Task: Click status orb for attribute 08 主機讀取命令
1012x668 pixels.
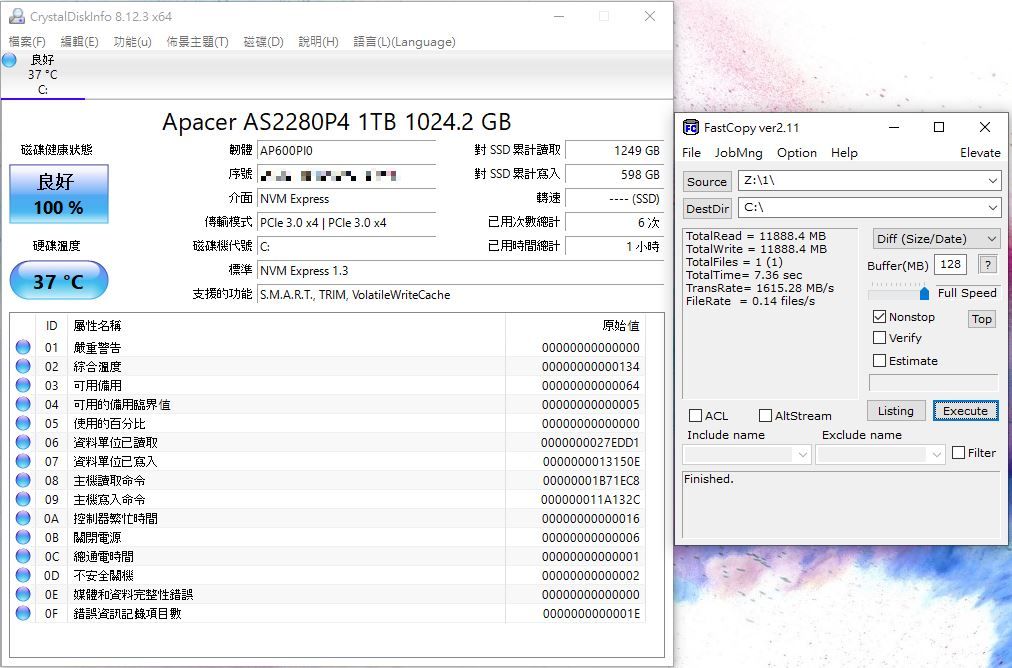Action: [23, 480]
